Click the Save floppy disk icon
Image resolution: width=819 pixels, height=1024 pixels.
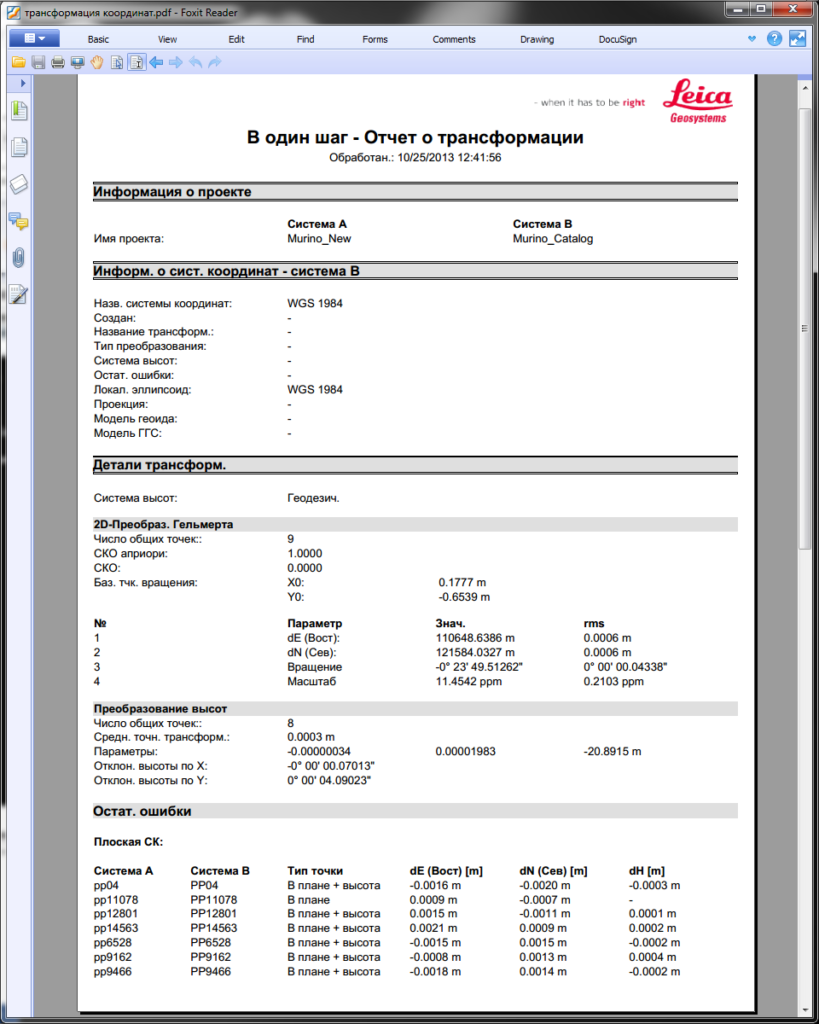(38, 62)
